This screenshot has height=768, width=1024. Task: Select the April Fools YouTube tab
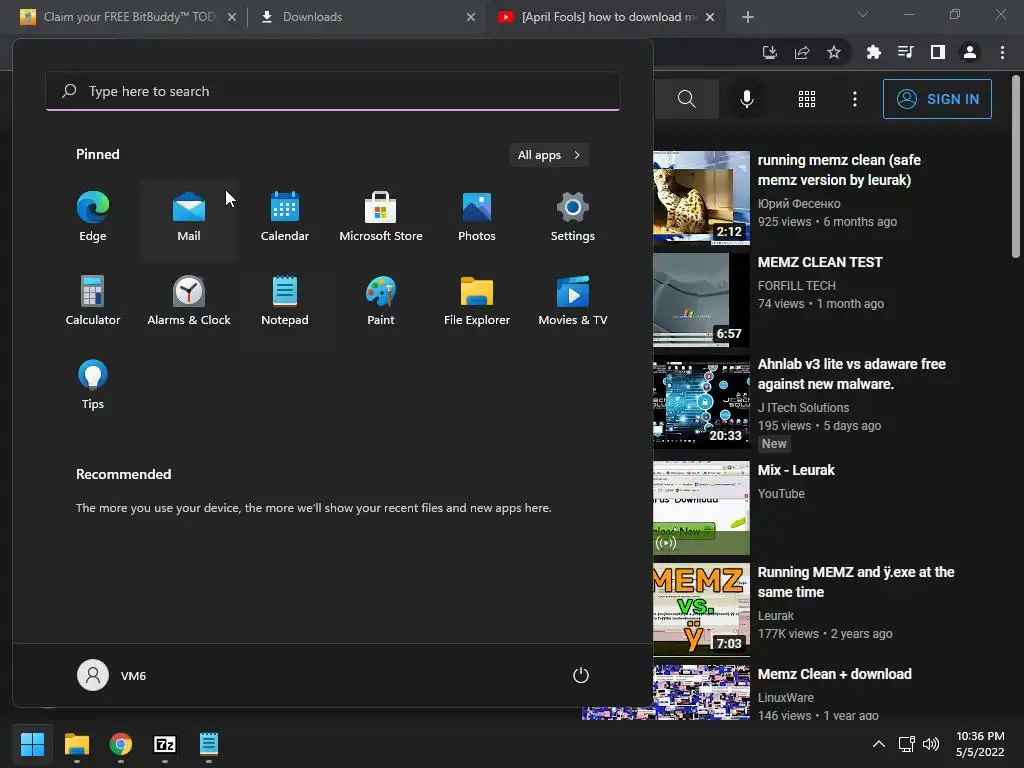click(x=604, y=17)
